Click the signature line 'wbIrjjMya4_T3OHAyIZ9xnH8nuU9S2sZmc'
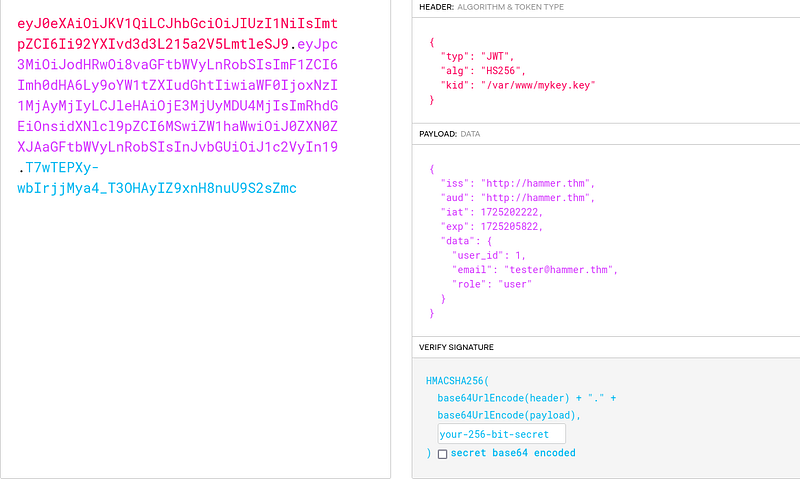800x479 pixels. click(x=157, y=188)
